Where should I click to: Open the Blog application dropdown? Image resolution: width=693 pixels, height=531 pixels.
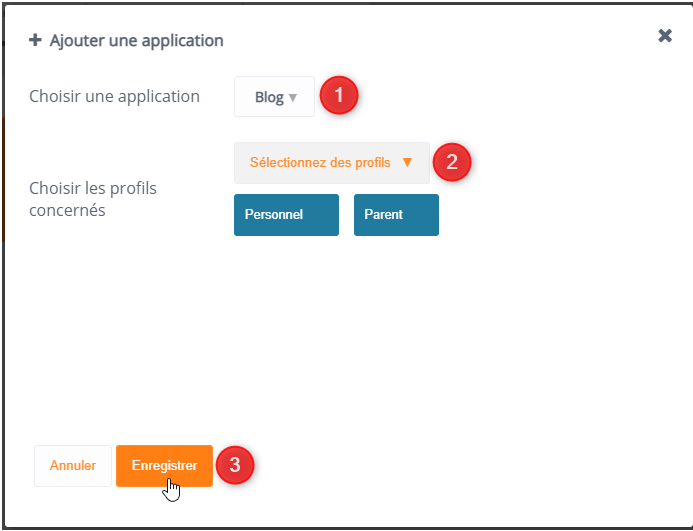tap(274, 97)
